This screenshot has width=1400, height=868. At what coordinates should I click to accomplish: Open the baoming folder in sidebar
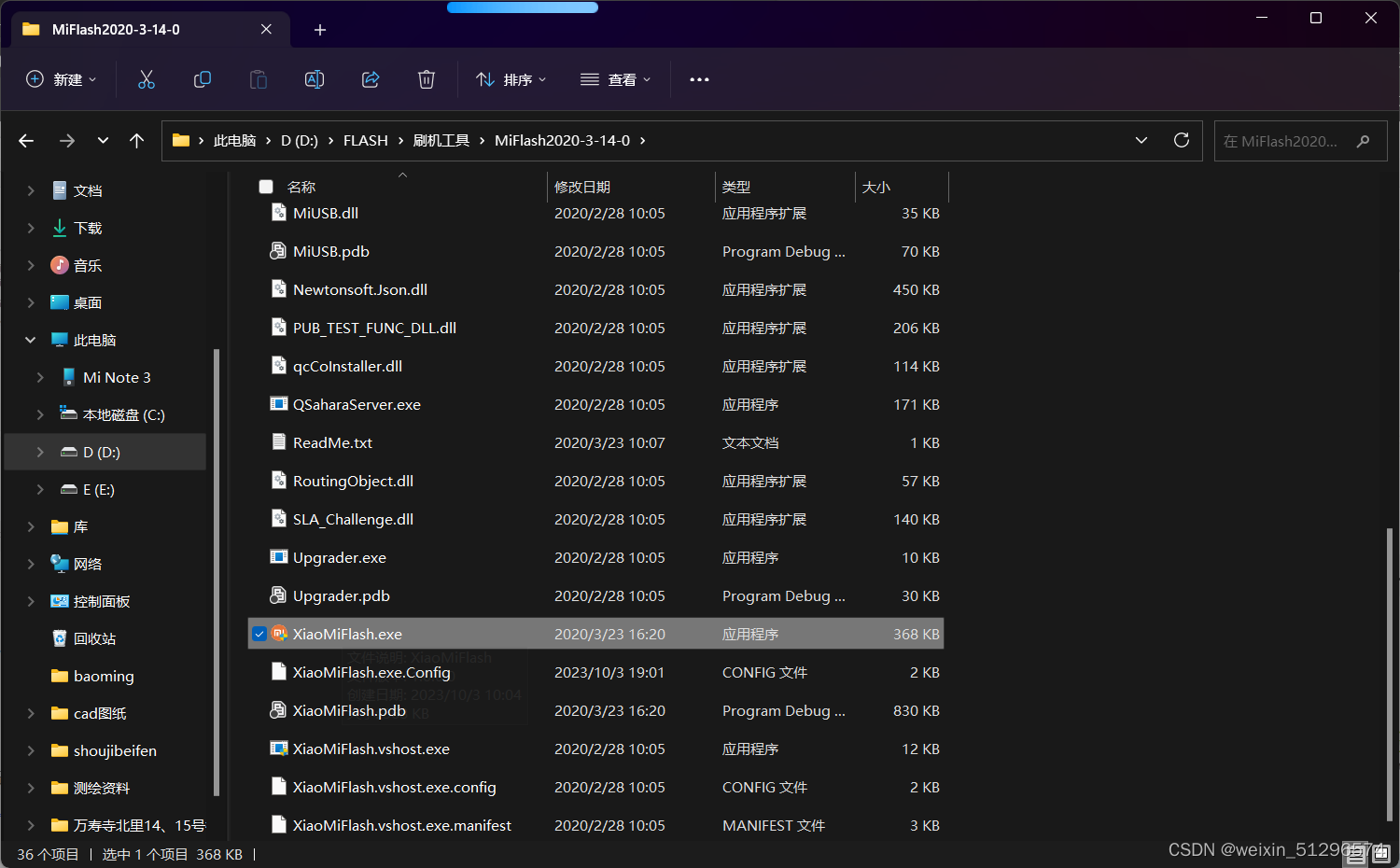(104, 676)
